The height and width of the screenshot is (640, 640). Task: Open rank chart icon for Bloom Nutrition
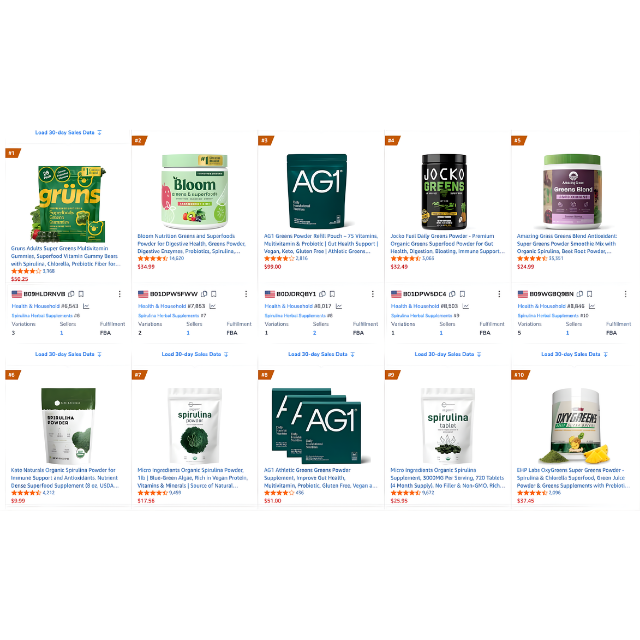click(x=213, y=306)
